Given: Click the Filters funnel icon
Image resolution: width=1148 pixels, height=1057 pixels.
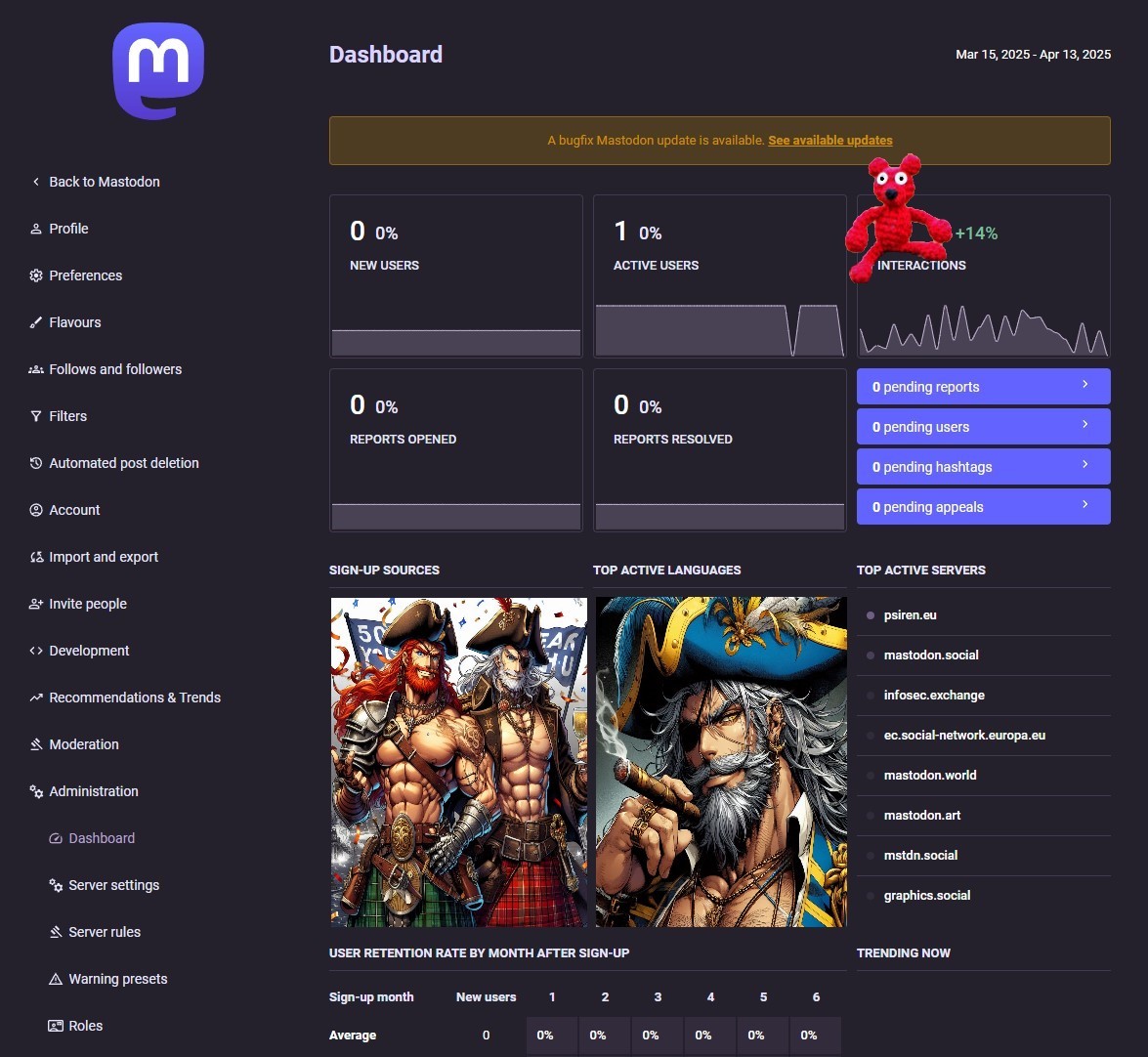Looking at the screenshot, I should coord(36,416).
